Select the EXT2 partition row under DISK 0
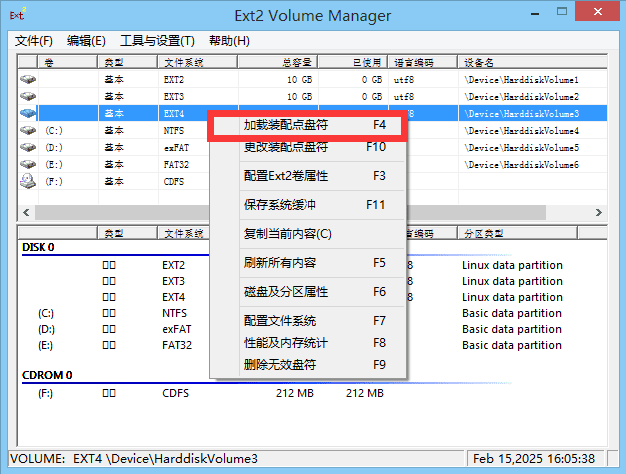 (312, 265)
